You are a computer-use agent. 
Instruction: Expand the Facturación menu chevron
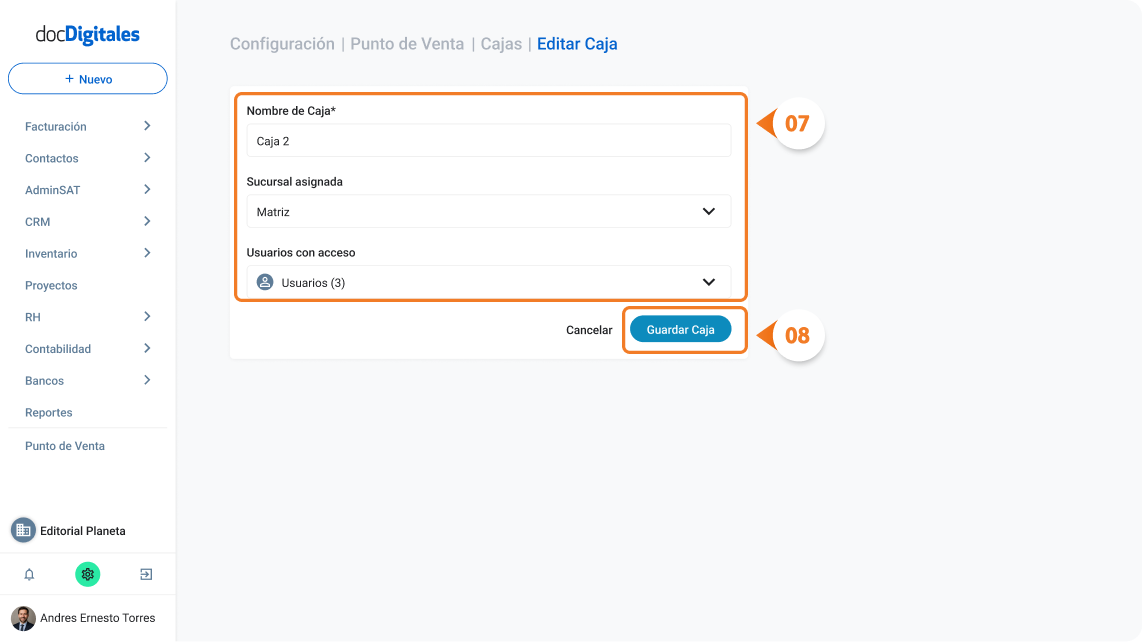point(147,126)
